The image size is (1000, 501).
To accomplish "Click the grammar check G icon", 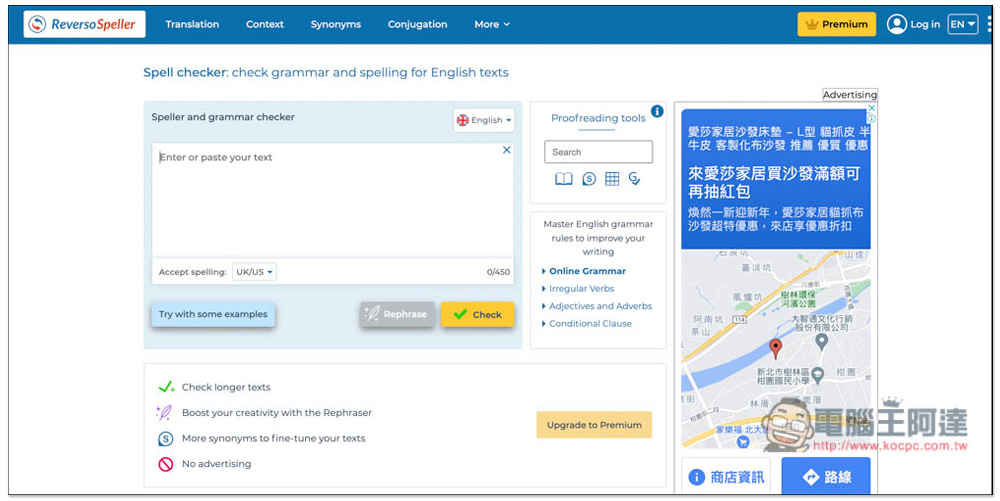I will [x=634, y=179].
